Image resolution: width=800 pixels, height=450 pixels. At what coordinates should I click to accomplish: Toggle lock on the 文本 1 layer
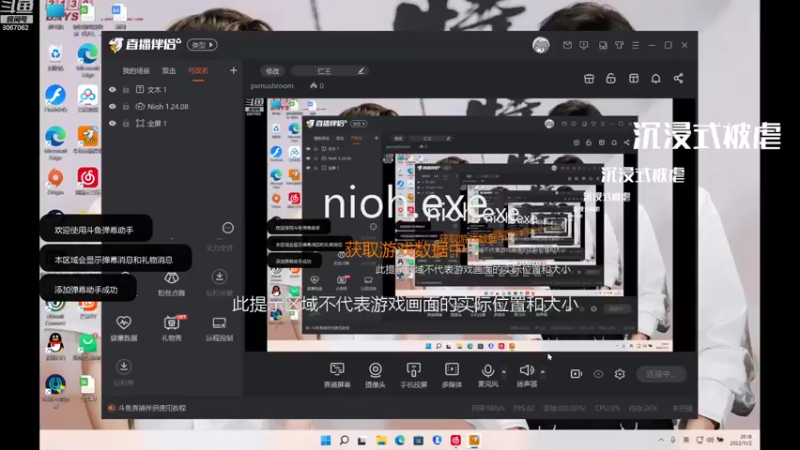point(126,89)
